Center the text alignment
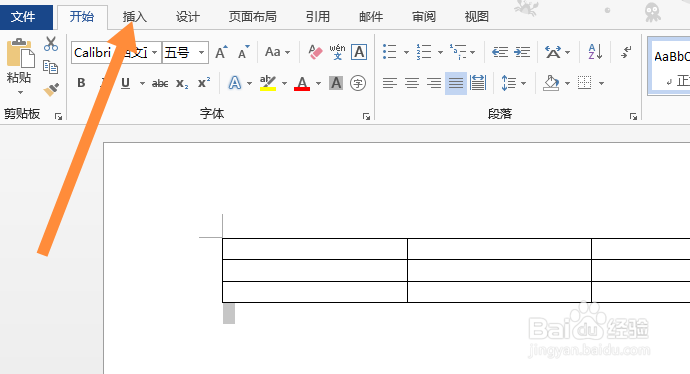Screen dimensions: 690x374 tap(412, 83)
